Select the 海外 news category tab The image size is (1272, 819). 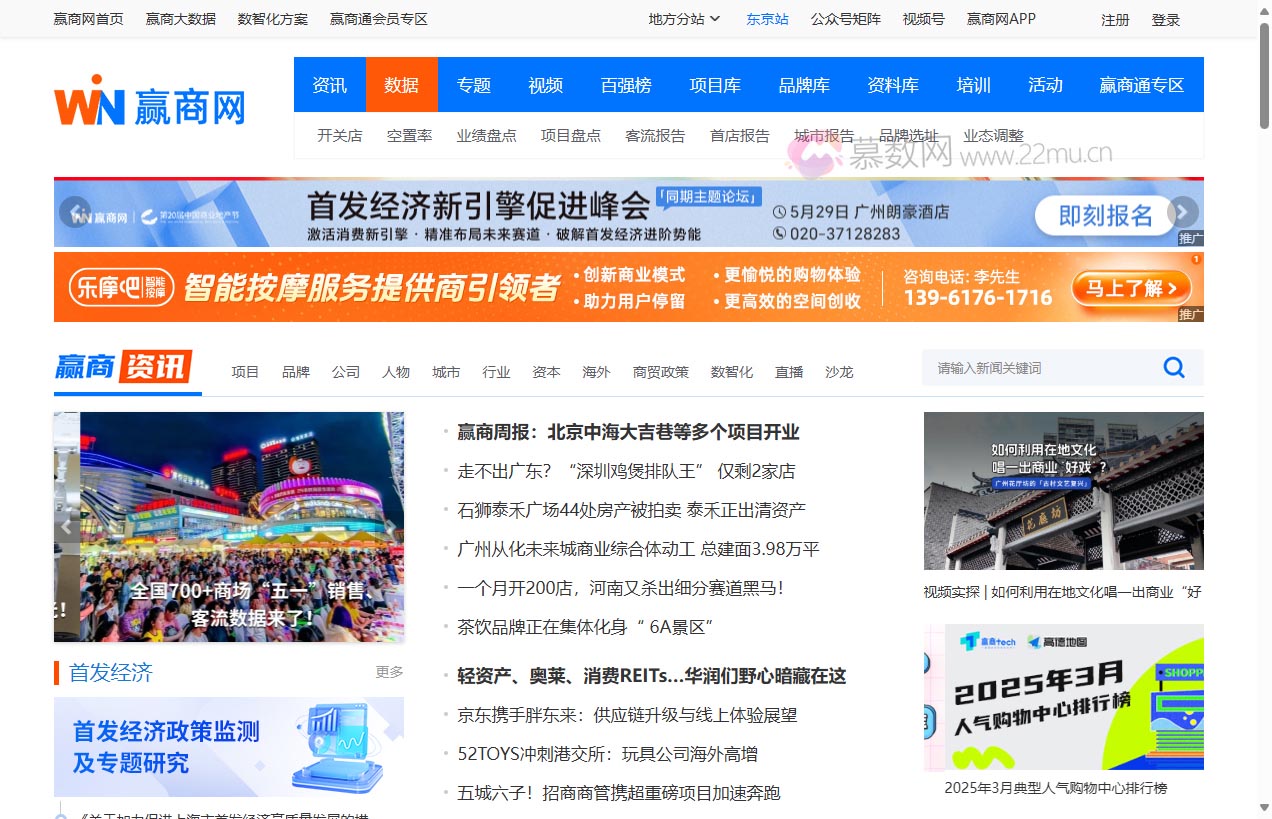596,371
